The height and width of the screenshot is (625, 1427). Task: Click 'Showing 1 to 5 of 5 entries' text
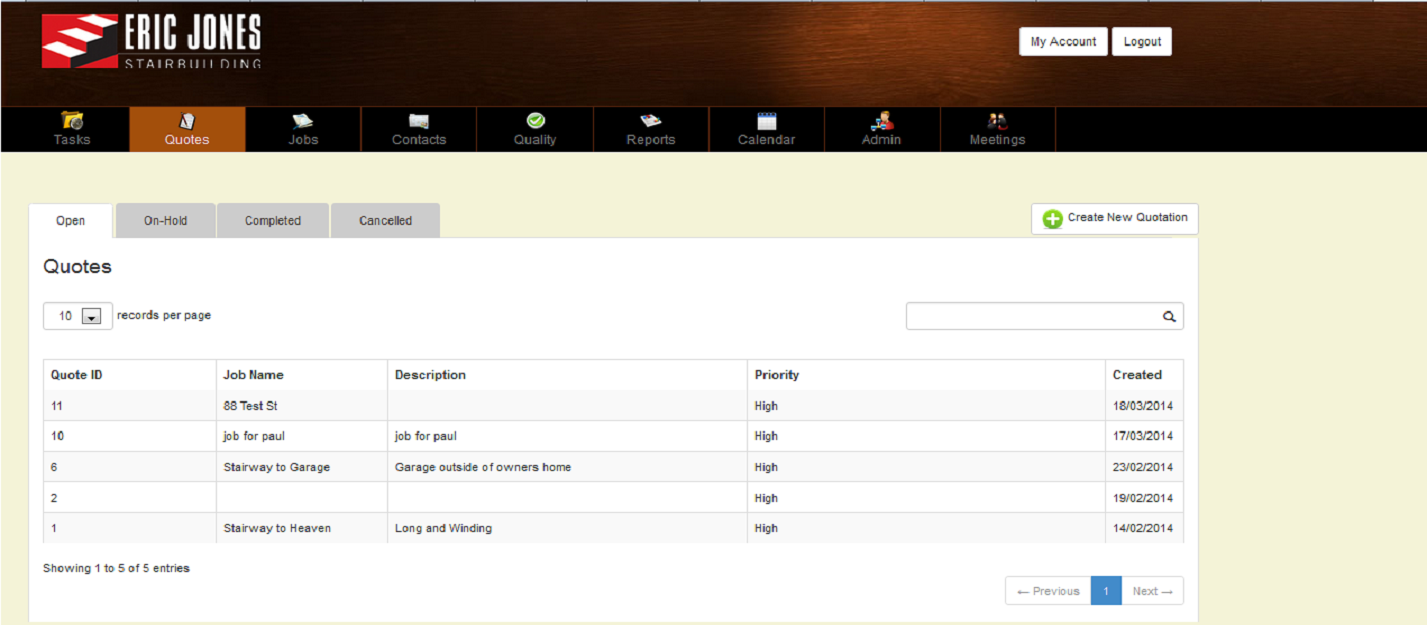pyautogui.click(x=116, y=568)
